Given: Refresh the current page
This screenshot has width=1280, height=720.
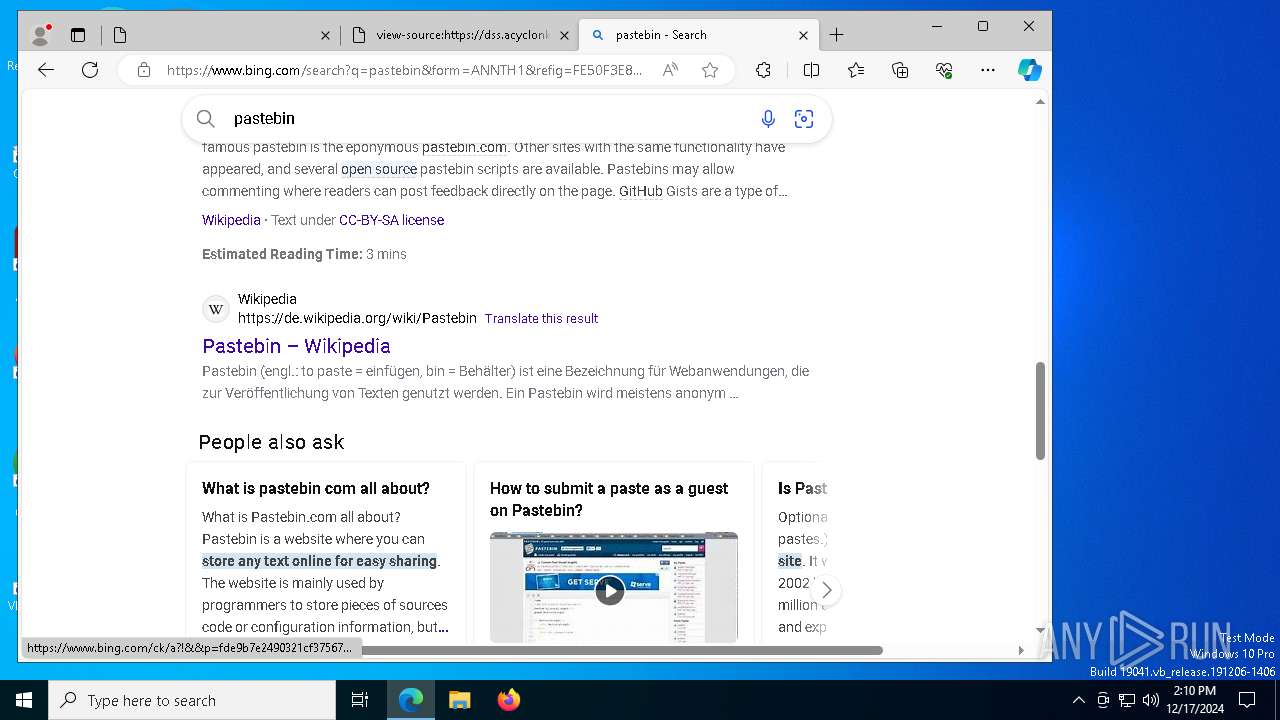Looking at the screenshot, I should tap(90, 70).
